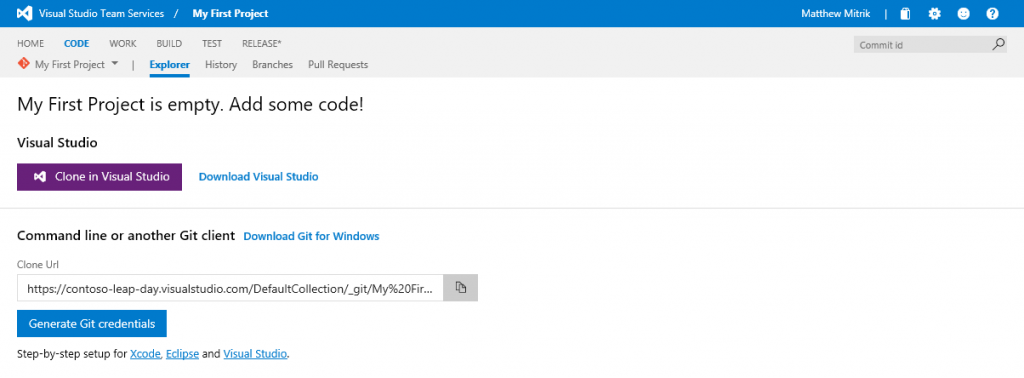This screenshot has height=378, width=1024.
Task: Click the Git repository icon beside My First Project
Action: tap(24, 63)
